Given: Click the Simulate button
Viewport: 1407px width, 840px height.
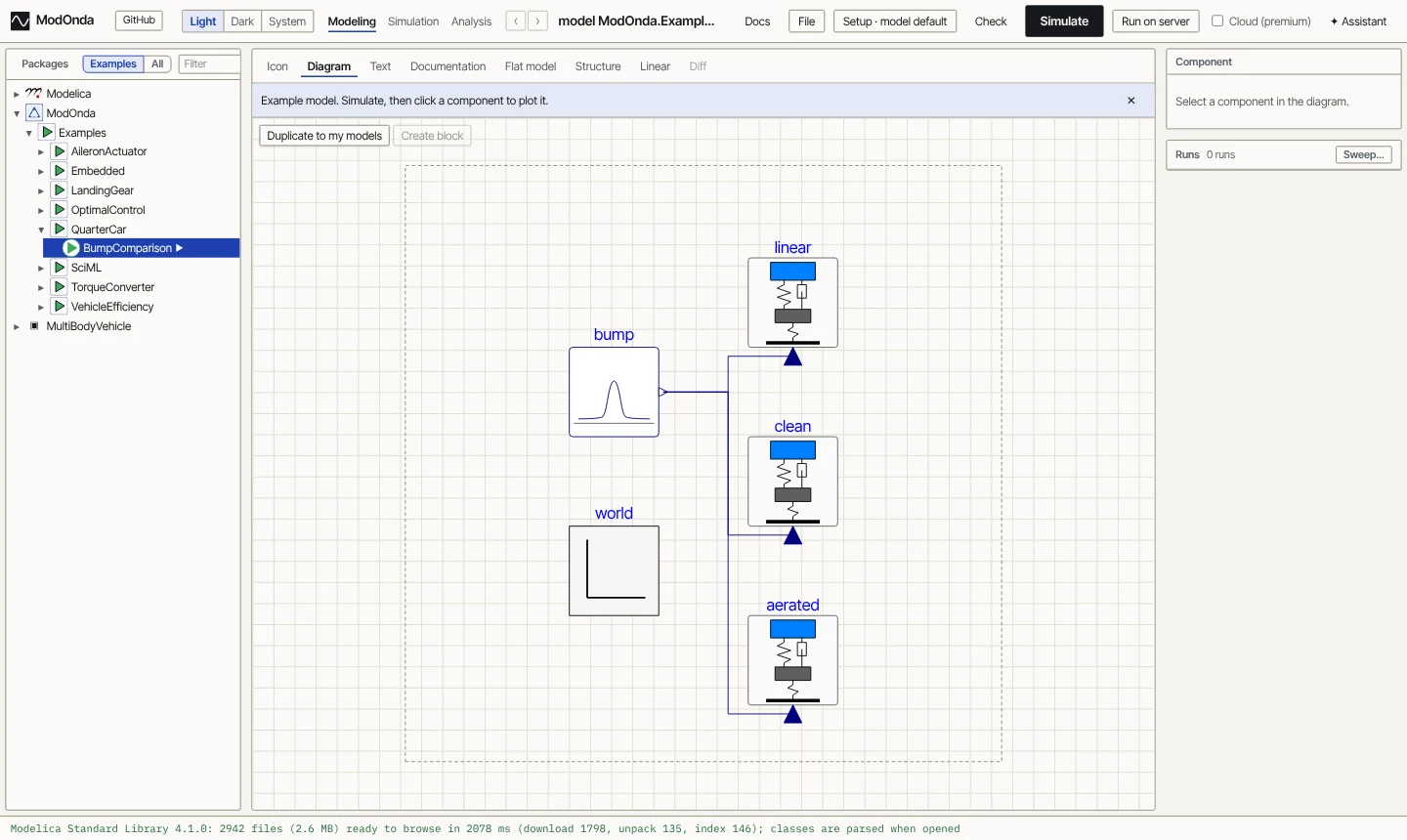Looking at the screenshot, I should click(1064, 21).
